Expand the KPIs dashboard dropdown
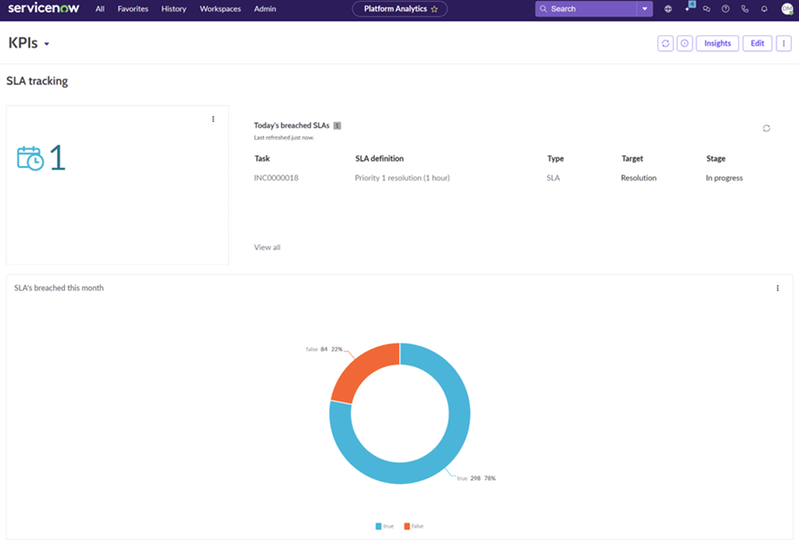The width and height of the screenshot is (799, 548). pyautogui.click(x=47, y=44)
